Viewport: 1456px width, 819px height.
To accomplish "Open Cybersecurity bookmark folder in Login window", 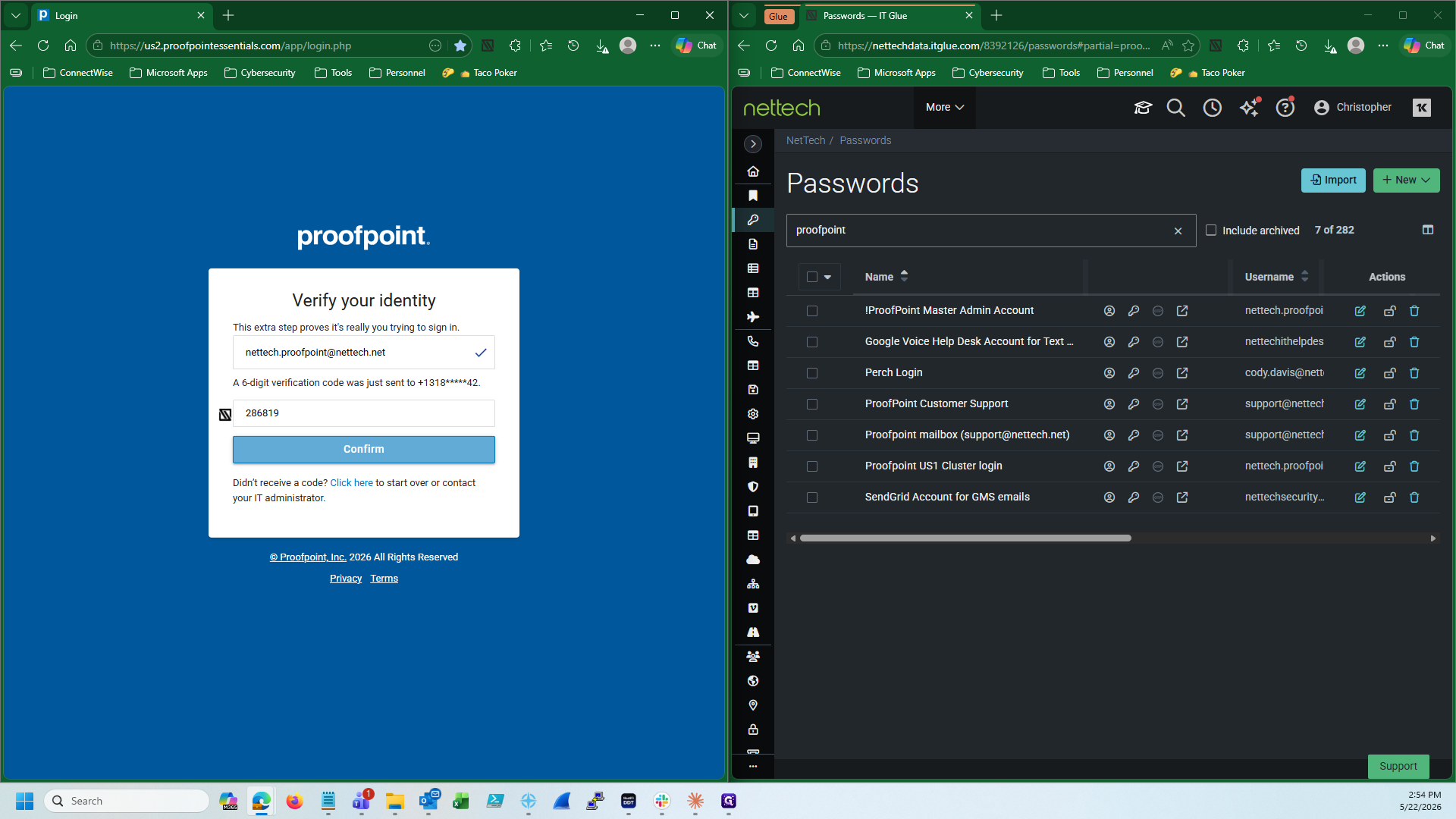I will (x=260, y=73).
